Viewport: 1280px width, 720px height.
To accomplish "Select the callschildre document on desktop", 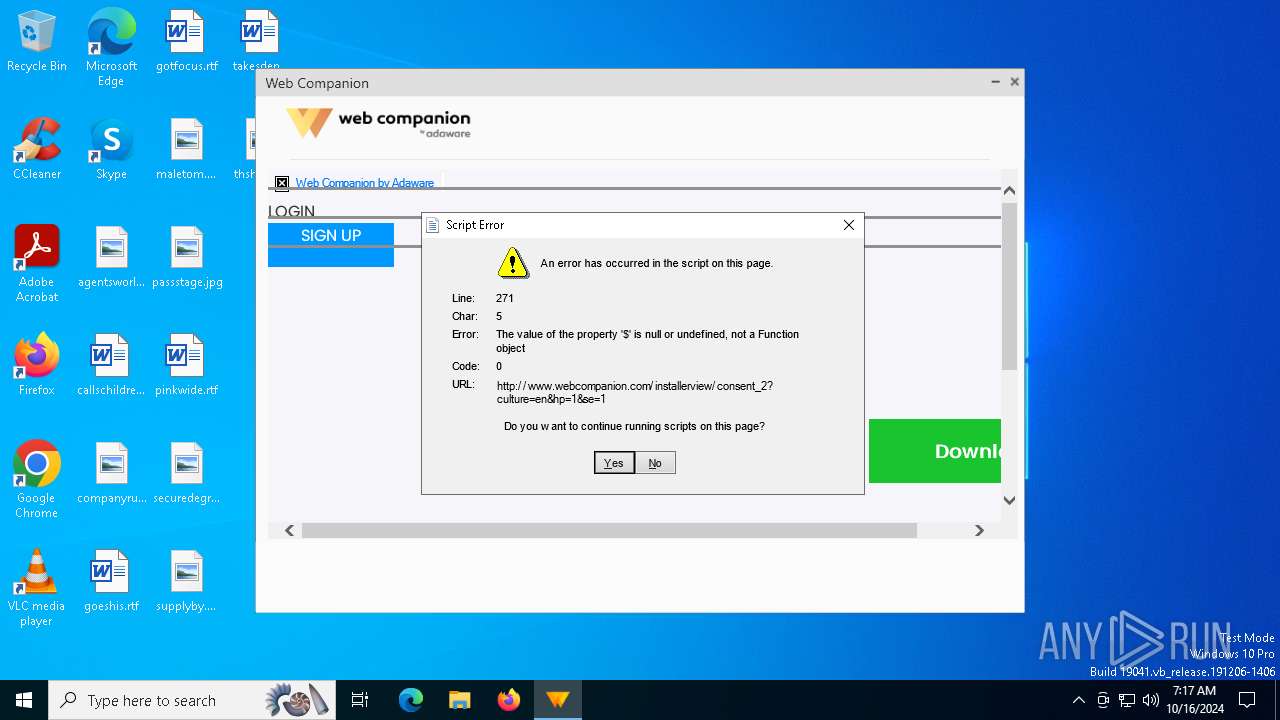I will tap(111, 366).
